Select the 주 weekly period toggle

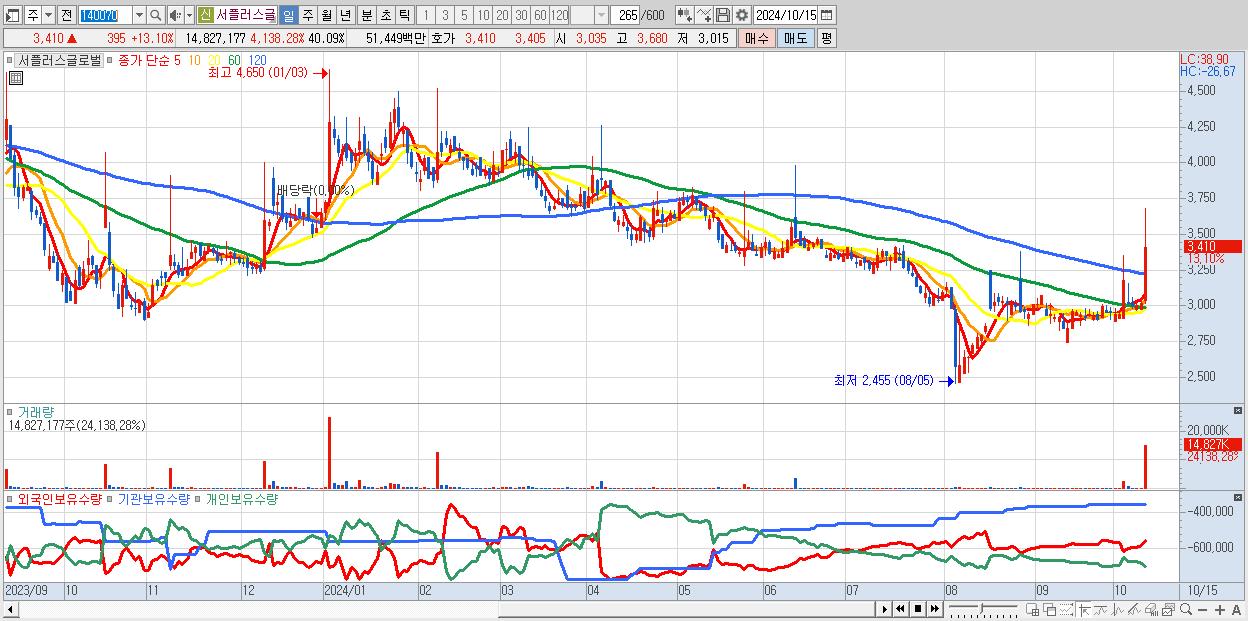(307, 15)
